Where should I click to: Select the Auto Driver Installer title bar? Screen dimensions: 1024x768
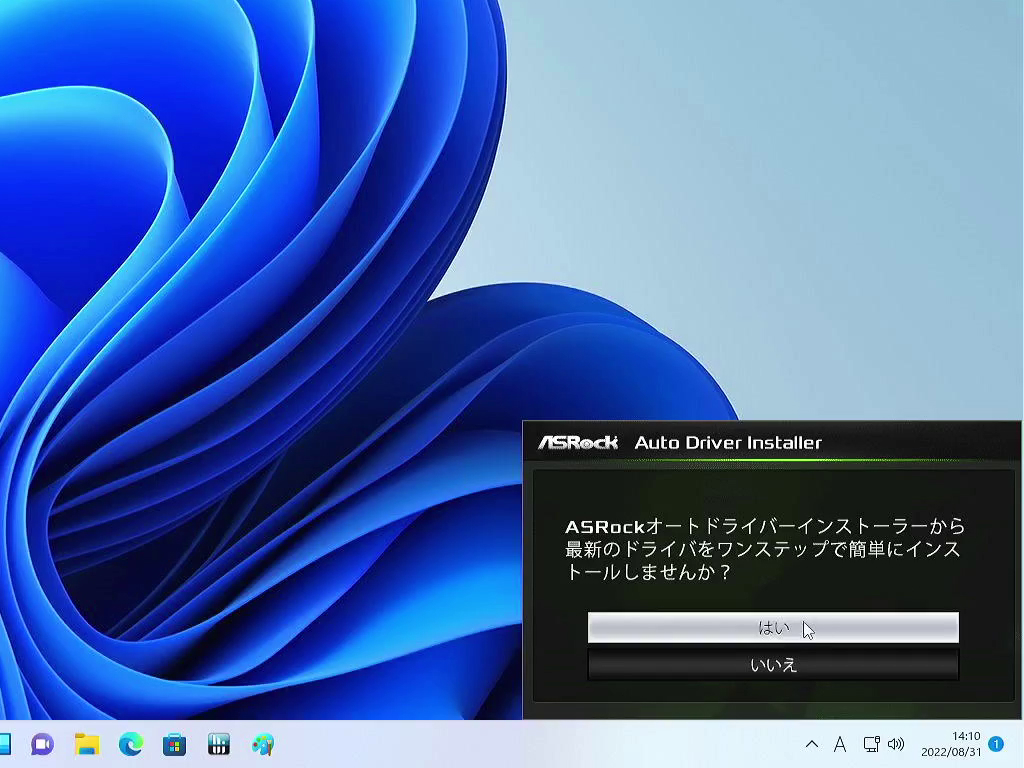[730, 441]
